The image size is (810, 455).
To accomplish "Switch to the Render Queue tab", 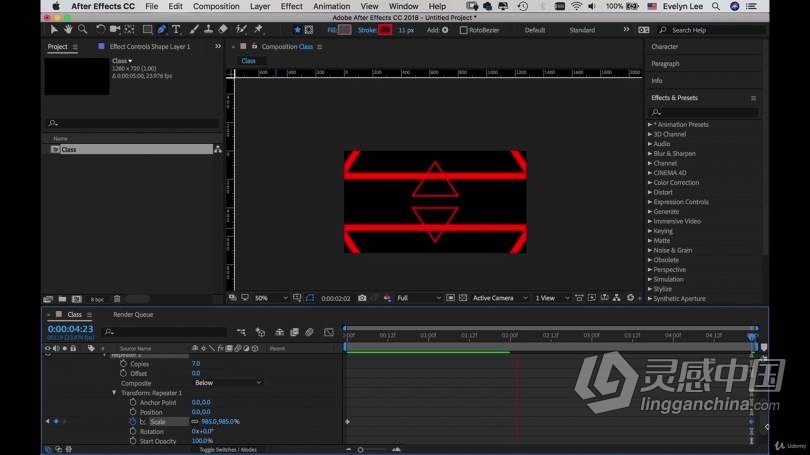I will (133, 314).
